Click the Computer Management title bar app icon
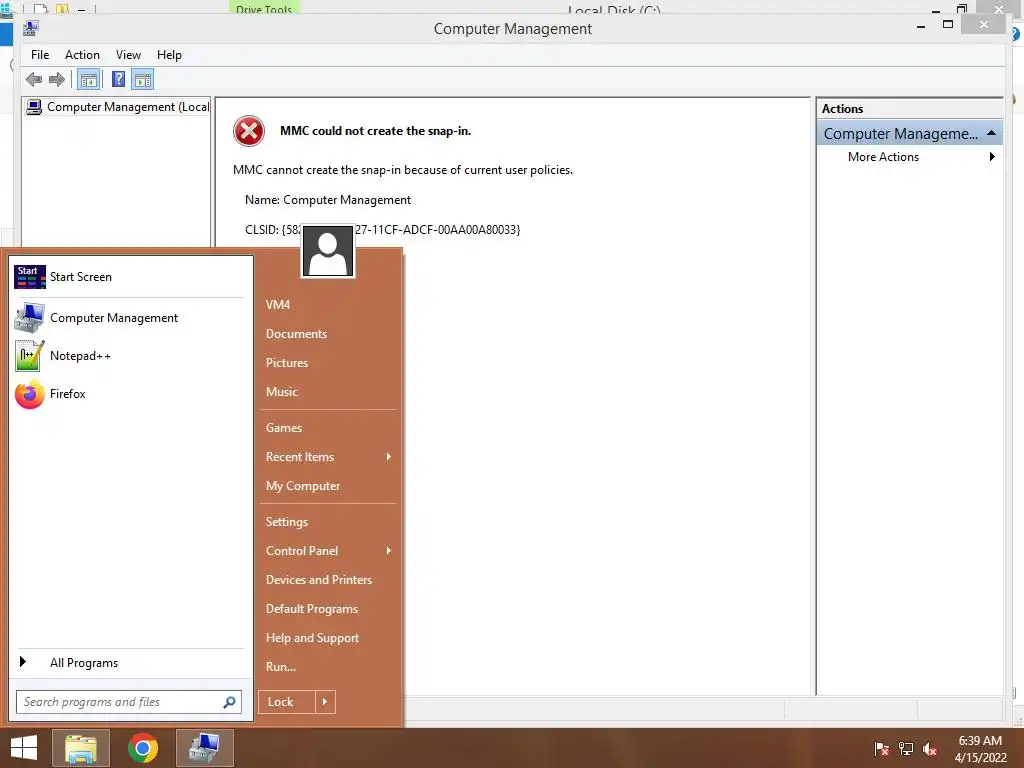The image size is (1024, 768). point(31,28)
